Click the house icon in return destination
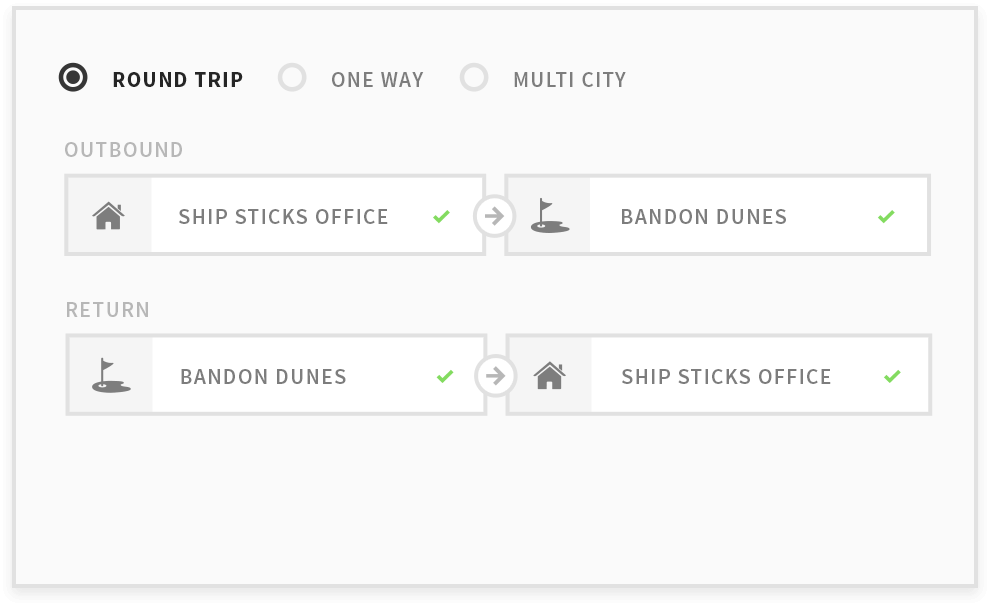The image size is (992, 608). tap(549, 376)
